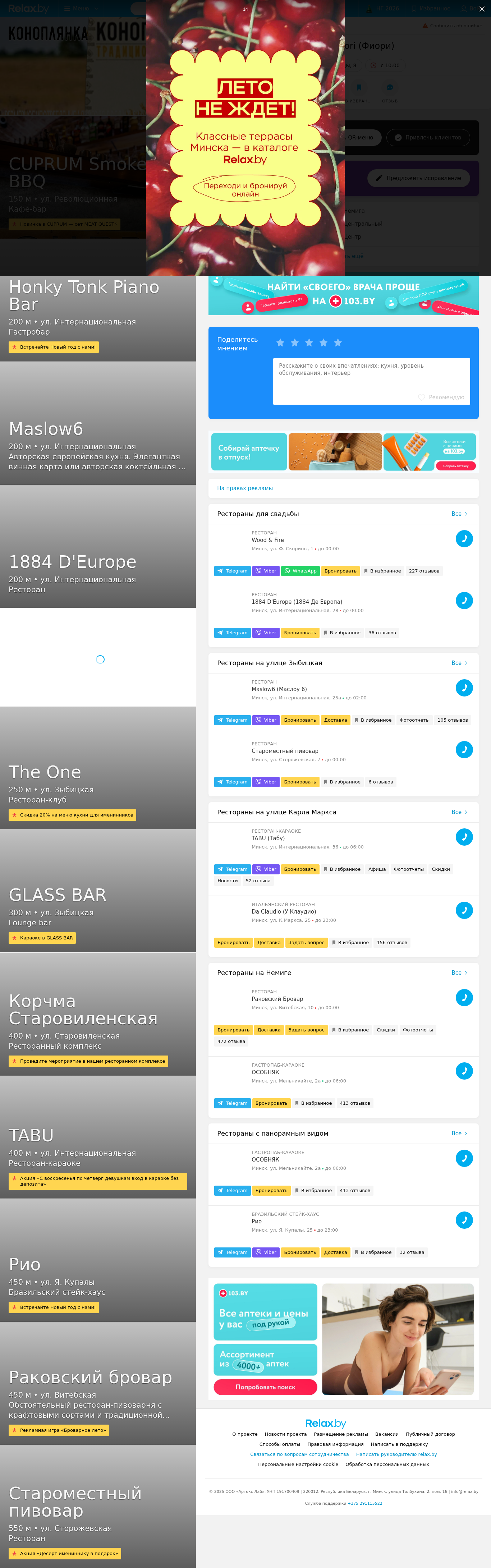491x1568 pixels.
Task: Add Старометсный пивовар to В избранное
Action: click(x=342, y=782)
